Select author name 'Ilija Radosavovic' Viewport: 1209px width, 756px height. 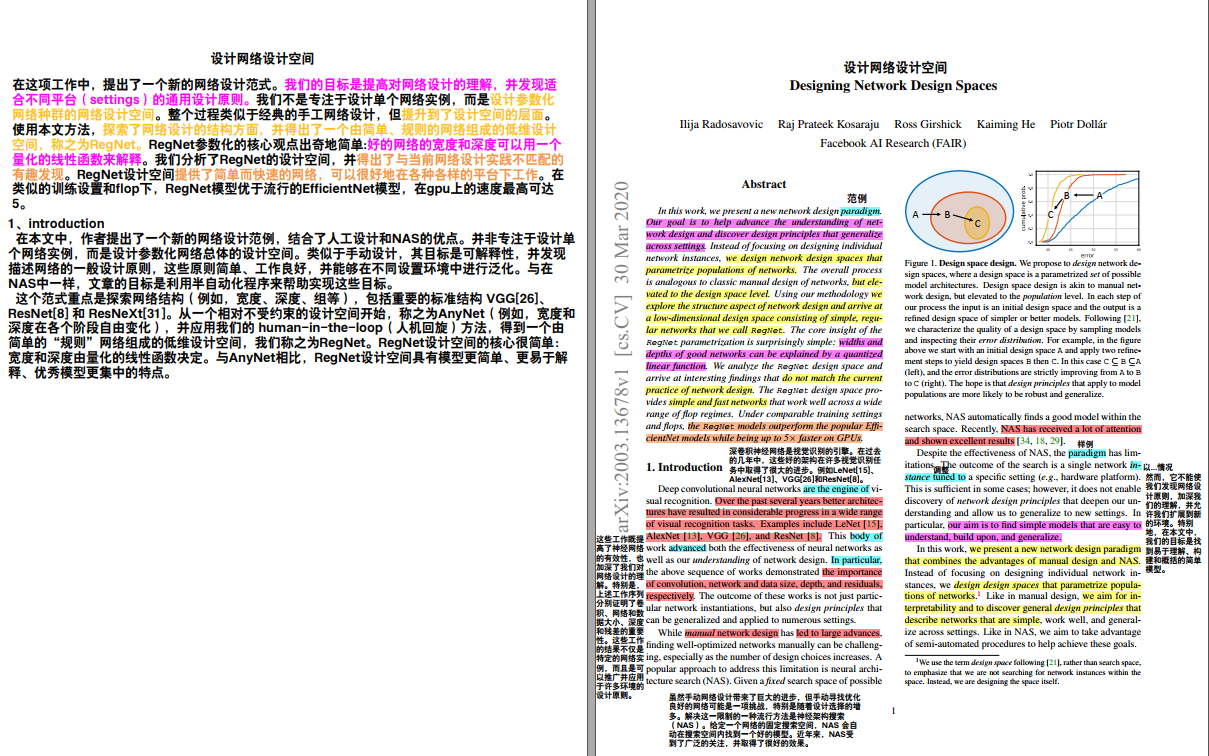[721, 124]
